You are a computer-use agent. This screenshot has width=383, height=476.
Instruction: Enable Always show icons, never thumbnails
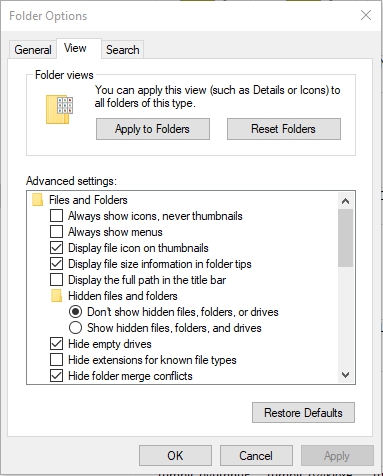pos(56,216)
